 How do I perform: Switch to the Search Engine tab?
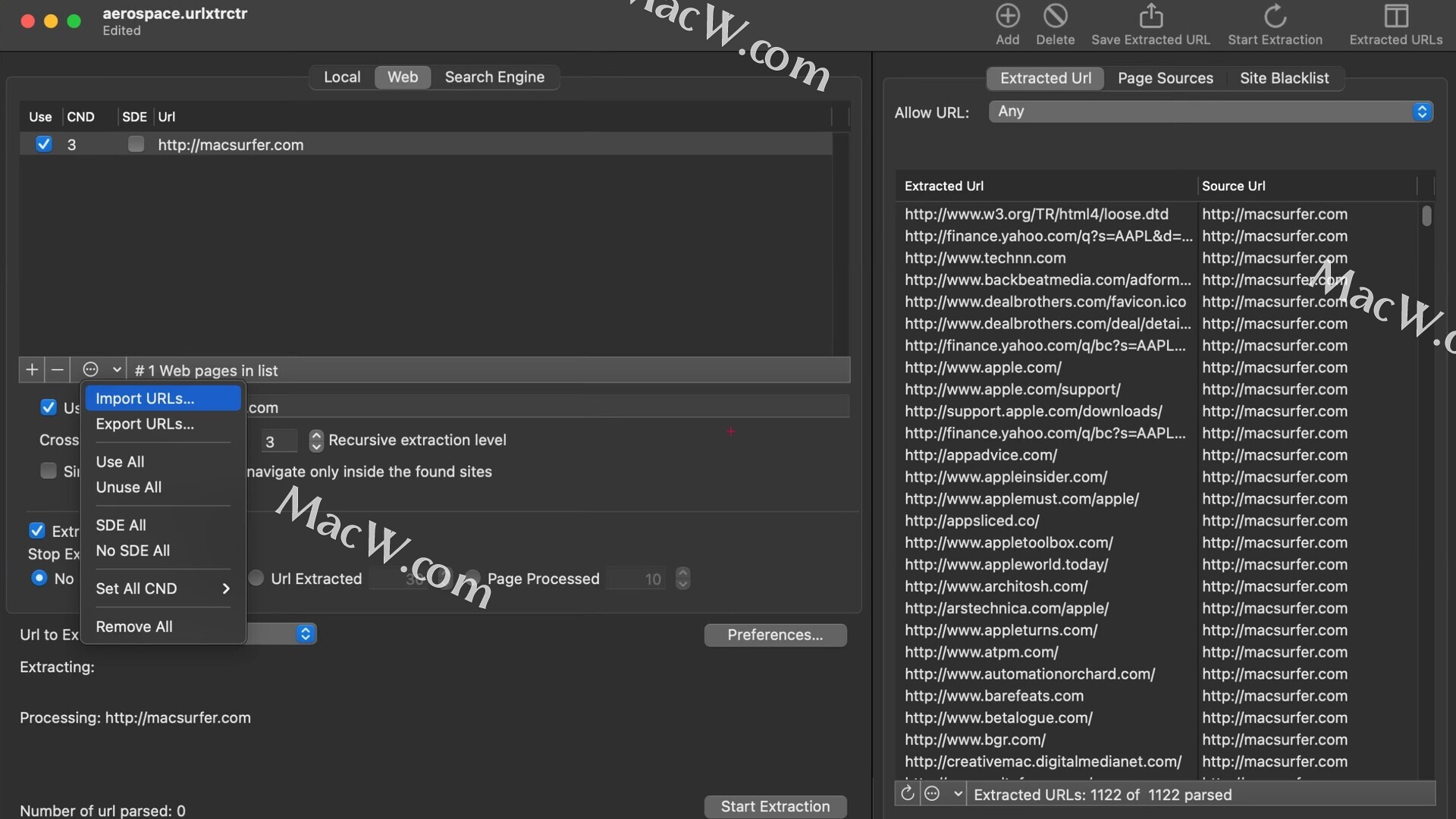494,77
